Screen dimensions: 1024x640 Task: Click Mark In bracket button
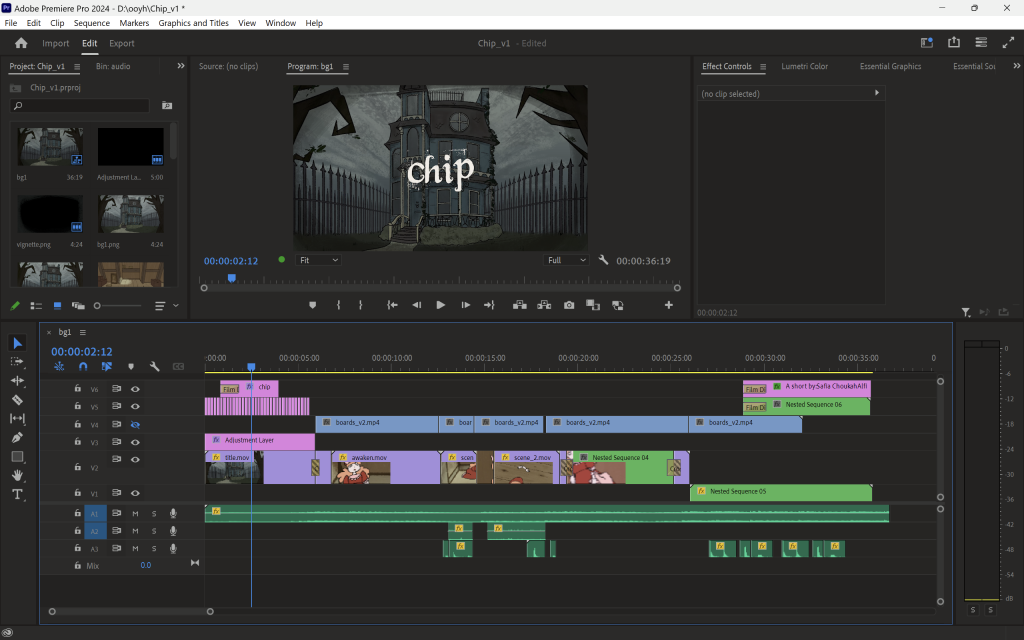pos(338,305)
